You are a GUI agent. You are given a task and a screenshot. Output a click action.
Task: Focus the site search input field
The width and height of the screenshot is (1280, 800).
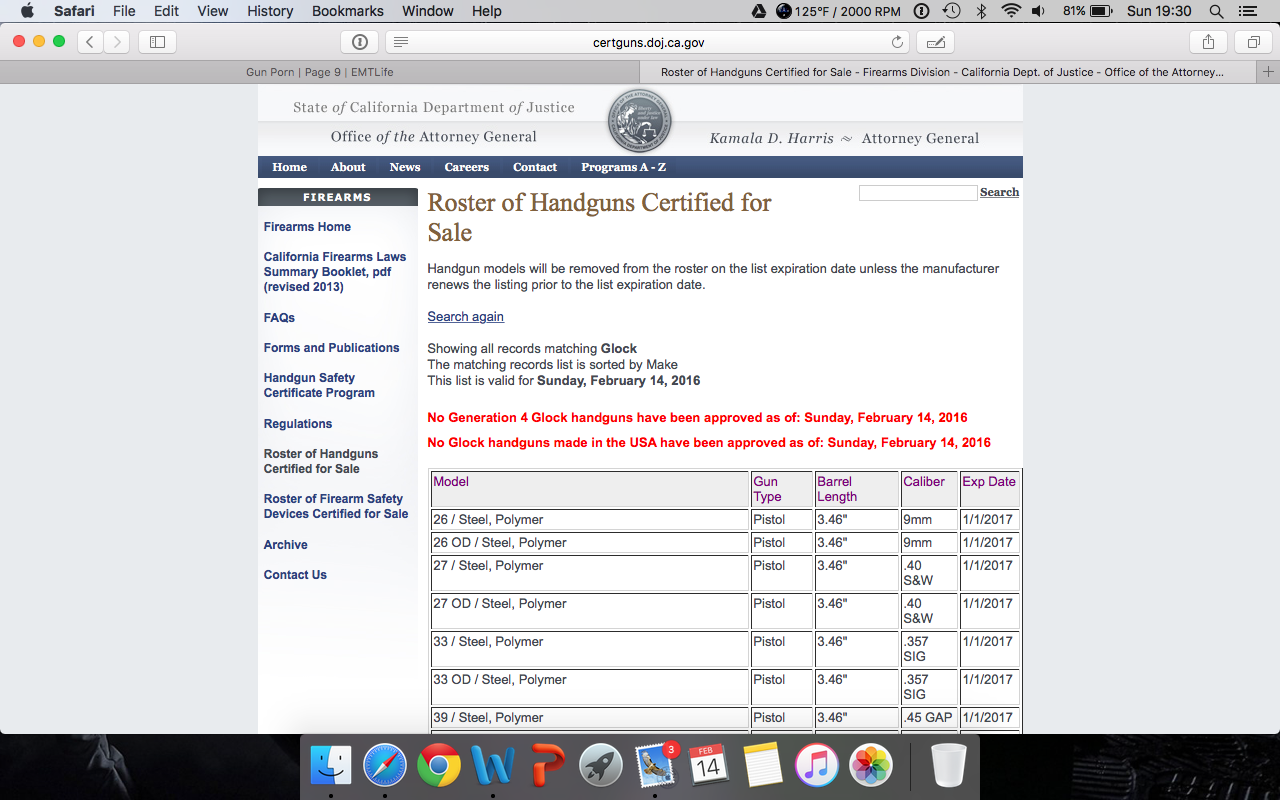pos(918,193)
